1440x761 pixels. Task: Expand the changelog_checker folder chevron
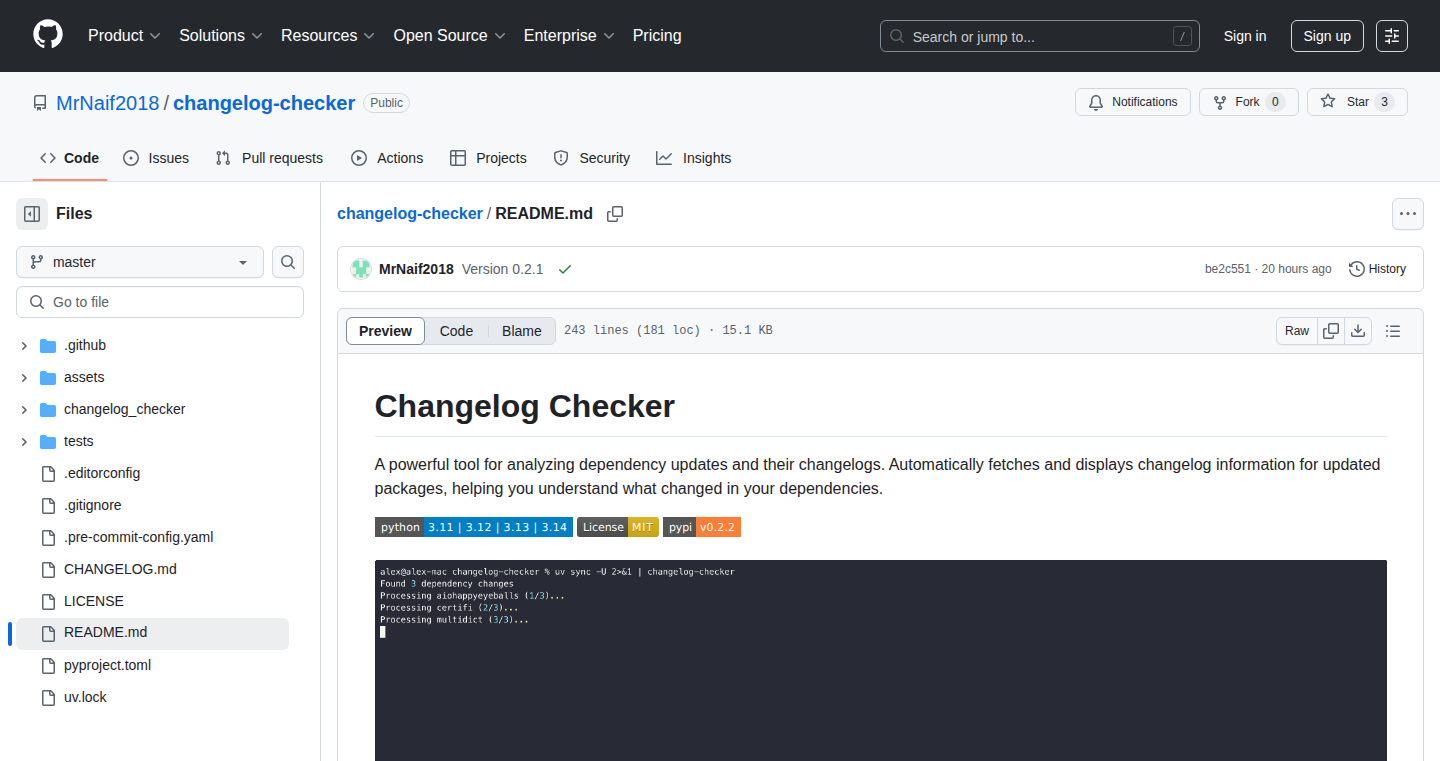[24, 409]
